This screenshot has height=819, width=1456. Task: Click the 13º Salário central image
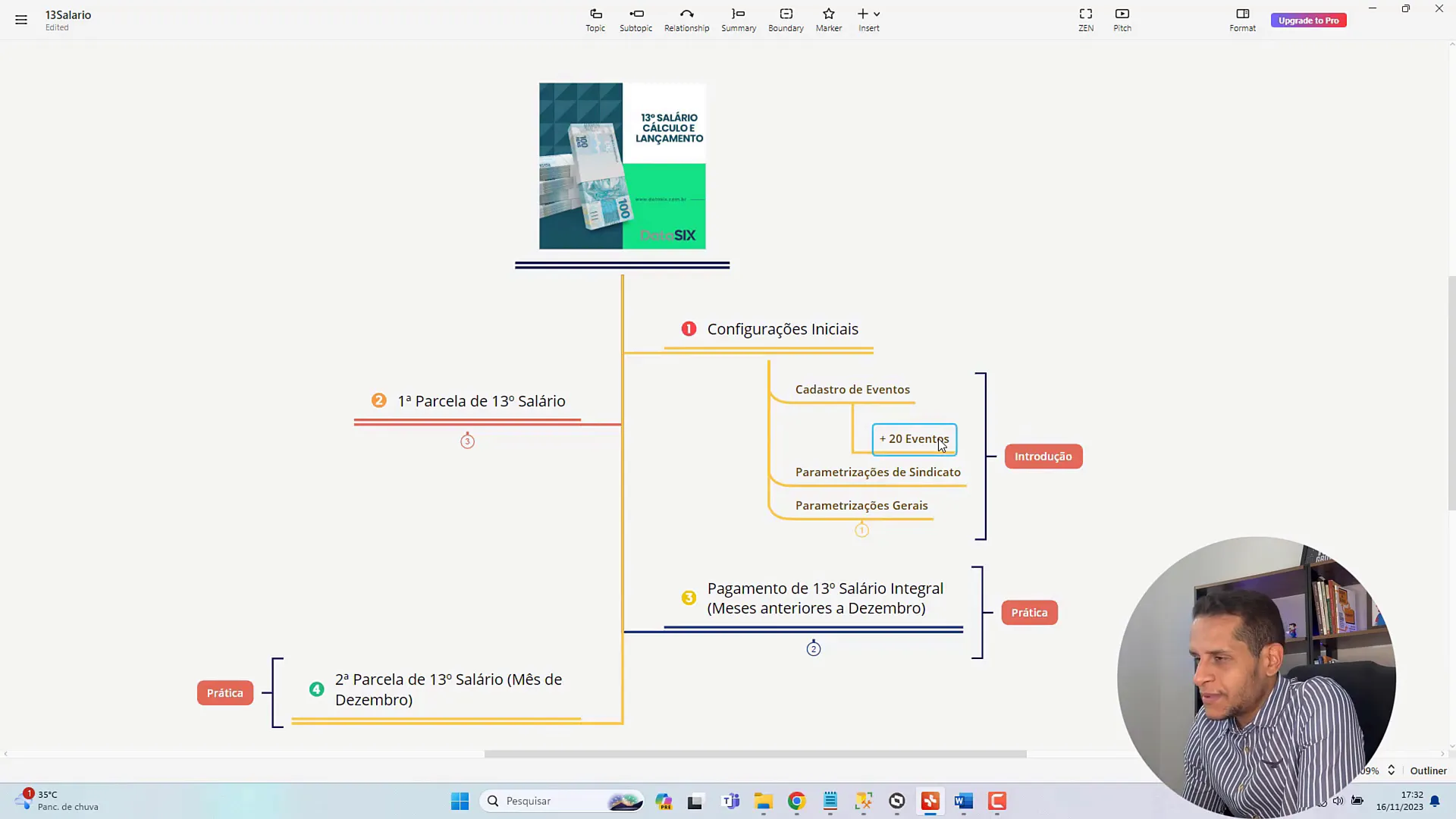[622, 166]
